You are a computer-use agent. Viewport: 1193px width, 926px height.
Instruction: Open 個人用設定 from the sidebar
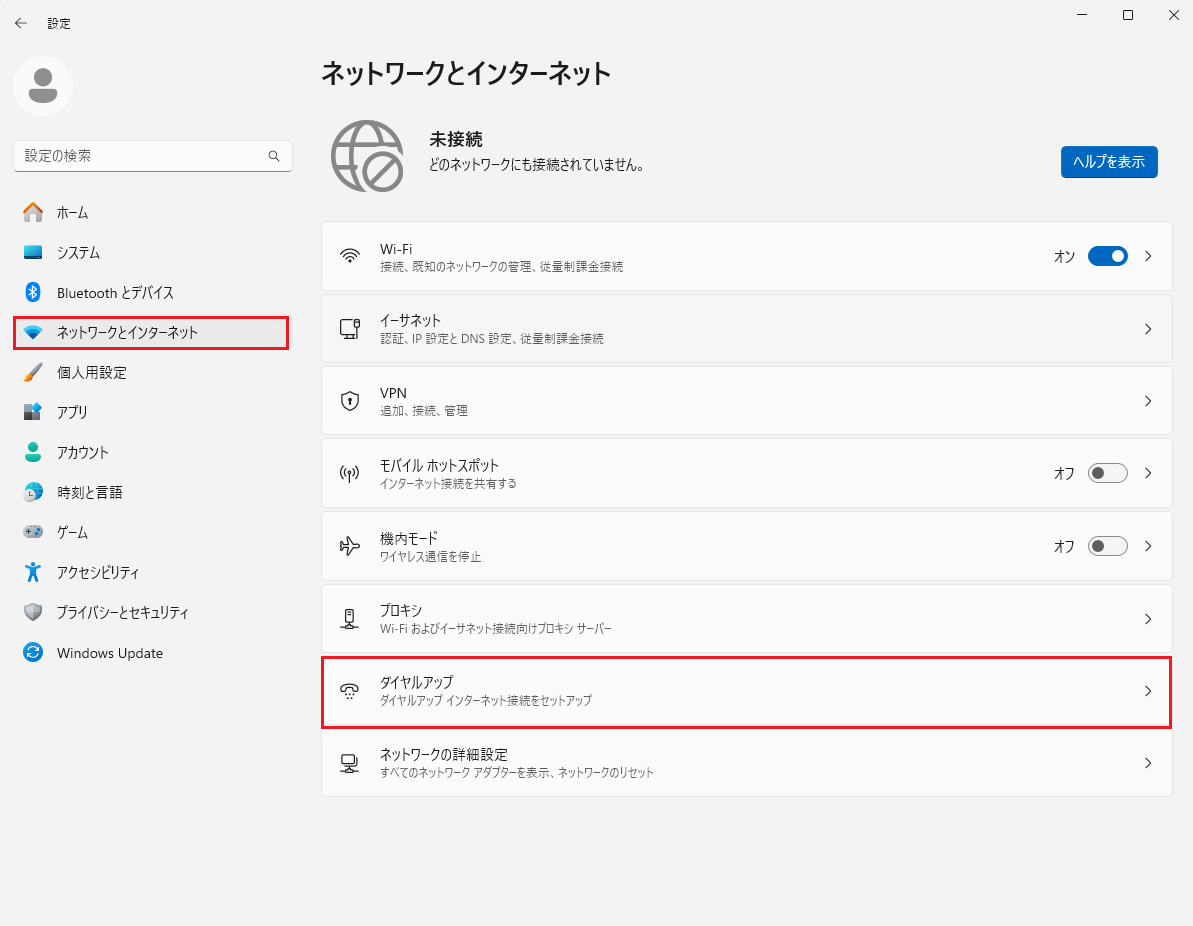tap(91, 372)
